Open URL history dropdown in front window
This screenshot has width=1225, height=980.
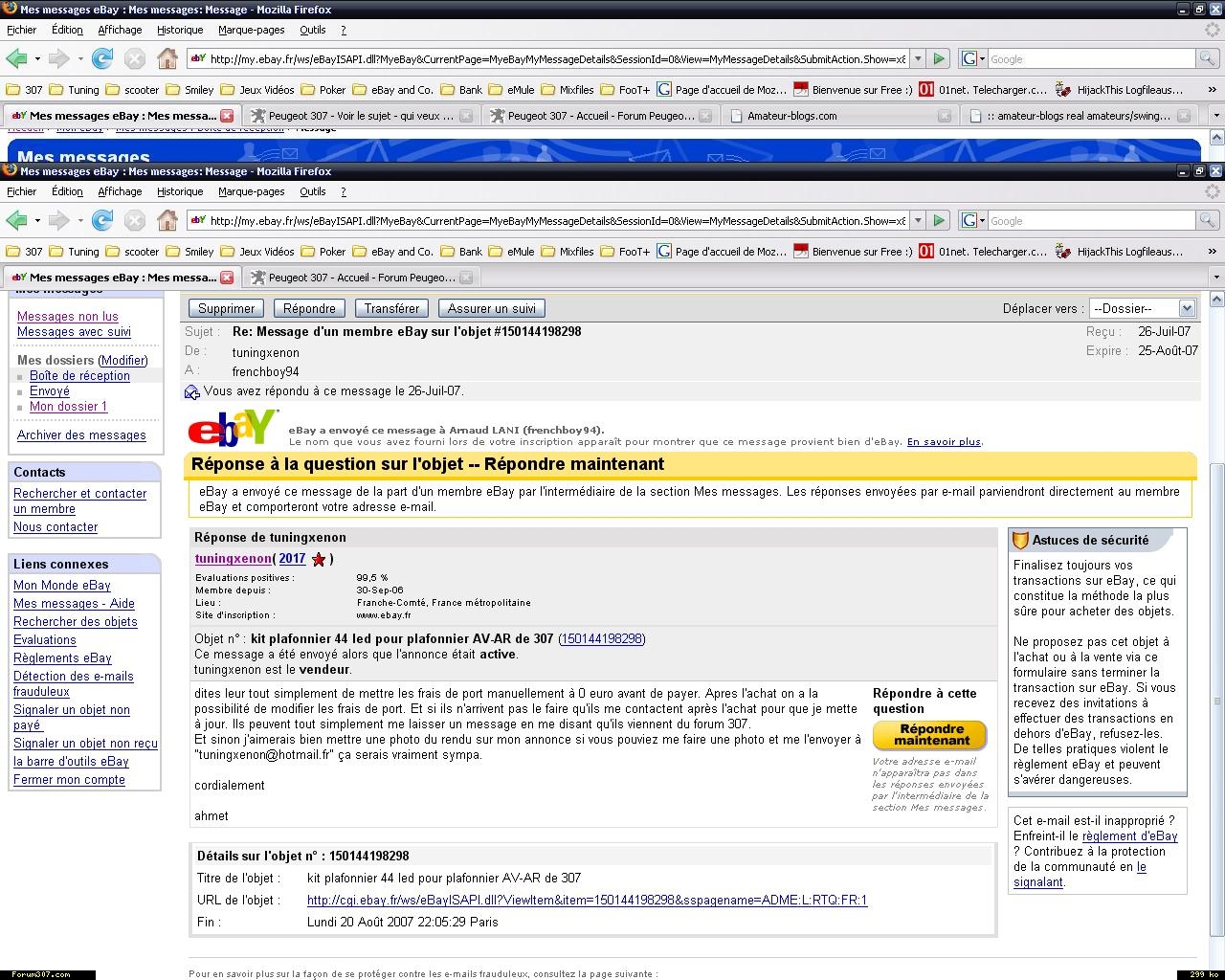[917, 220]
